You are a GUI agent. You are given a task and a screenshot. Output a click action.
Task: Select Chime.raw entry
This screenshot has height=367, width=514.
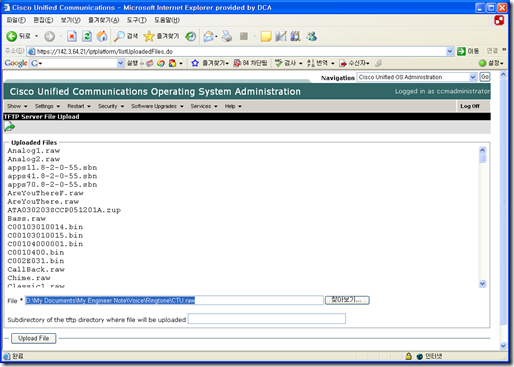29,278
